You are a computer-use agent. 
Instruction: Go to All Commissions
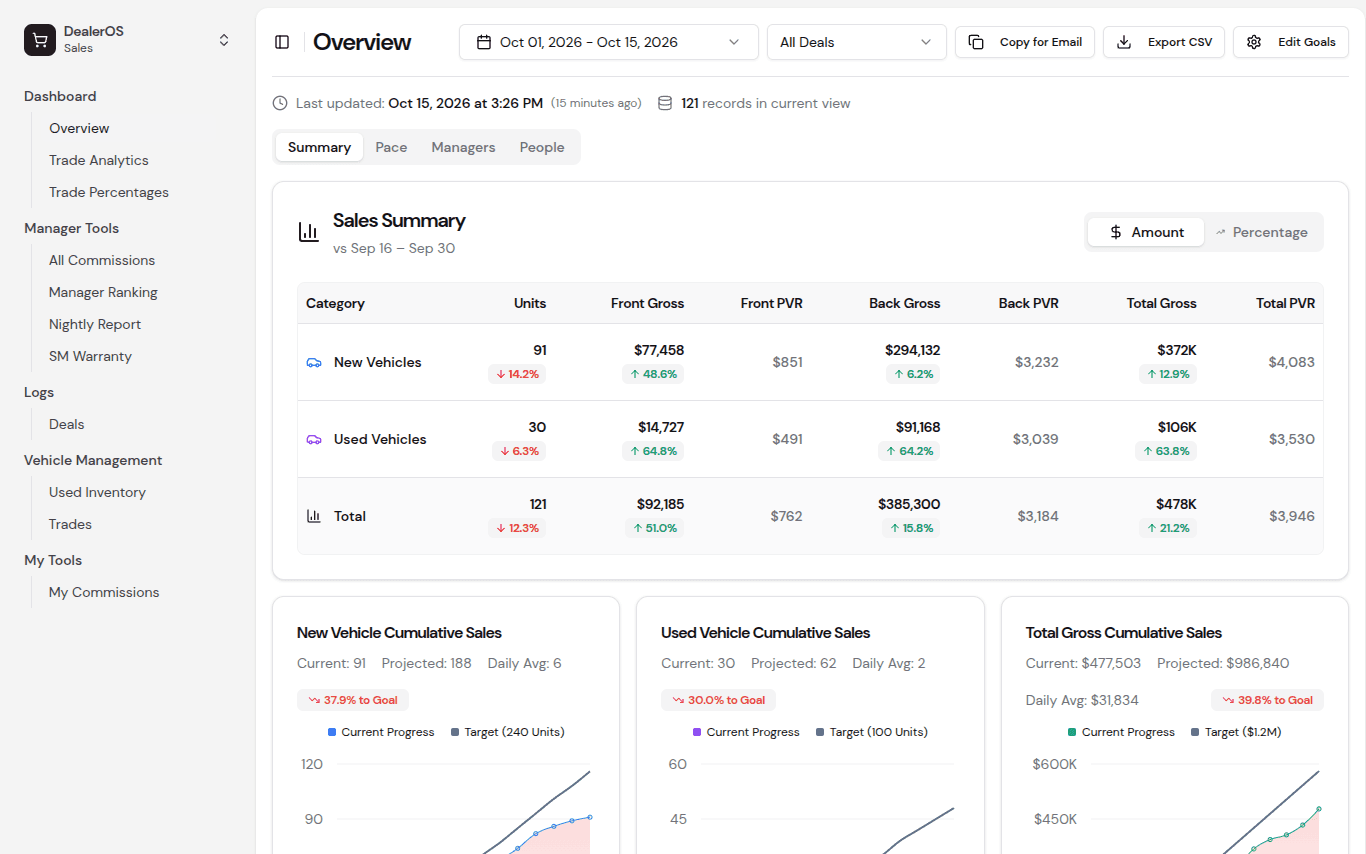102,260
